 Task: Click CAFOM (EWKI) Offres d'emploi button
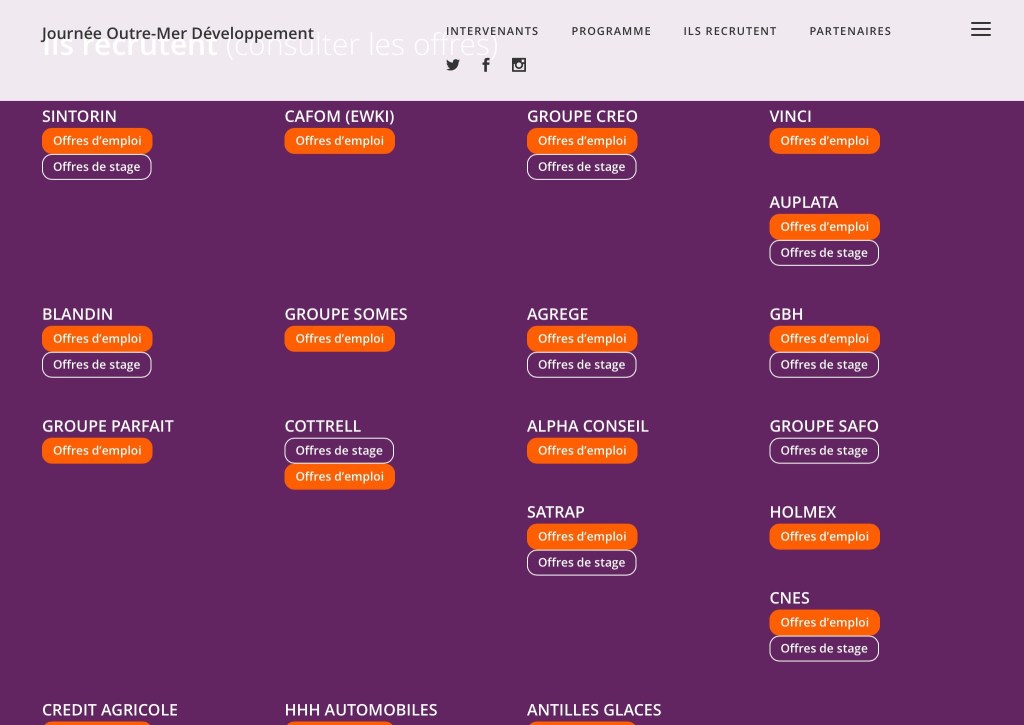[340, 141]
